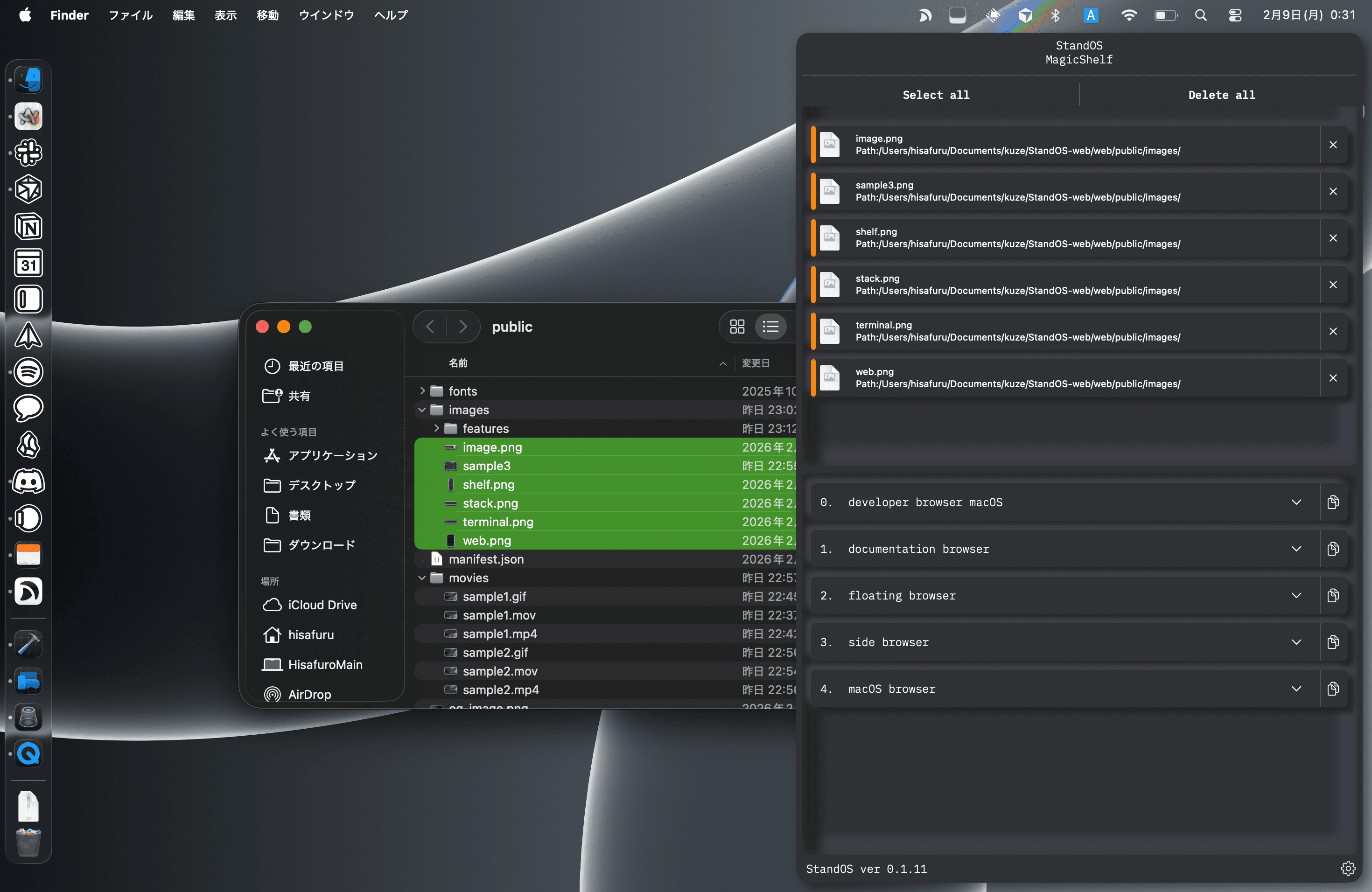Expand the fonts folder
This screenshot has height=892, width=1372.
point(422,390)
